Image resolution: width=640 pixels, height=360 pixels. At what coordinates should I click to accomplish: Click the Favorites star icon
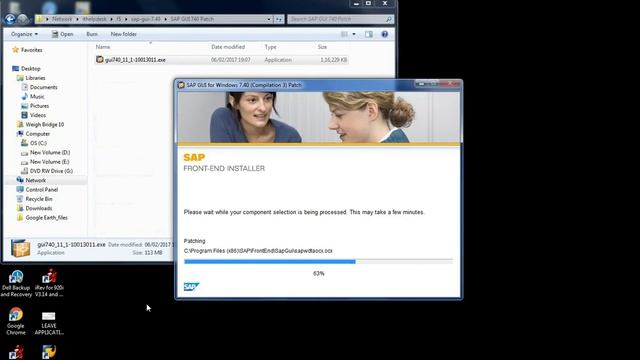pyautogui.click(x=16, y=50)
